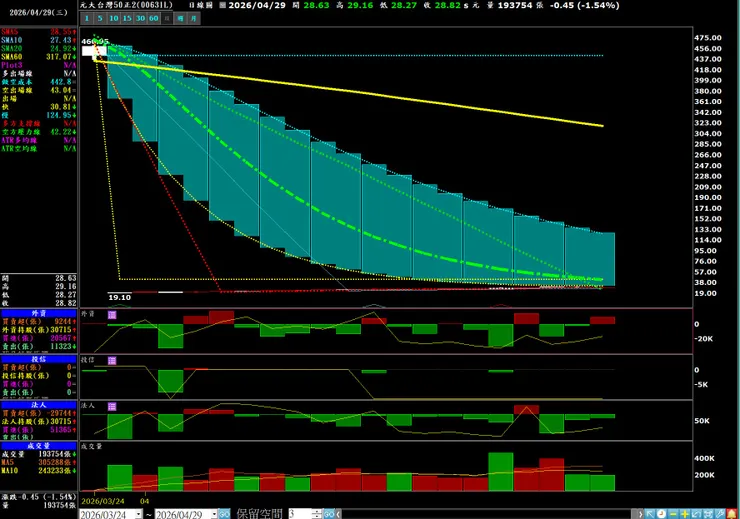Open the end date 2026/04/29 dropdown
The height and width of the screenshot is (519, 740).
[214, 514]
